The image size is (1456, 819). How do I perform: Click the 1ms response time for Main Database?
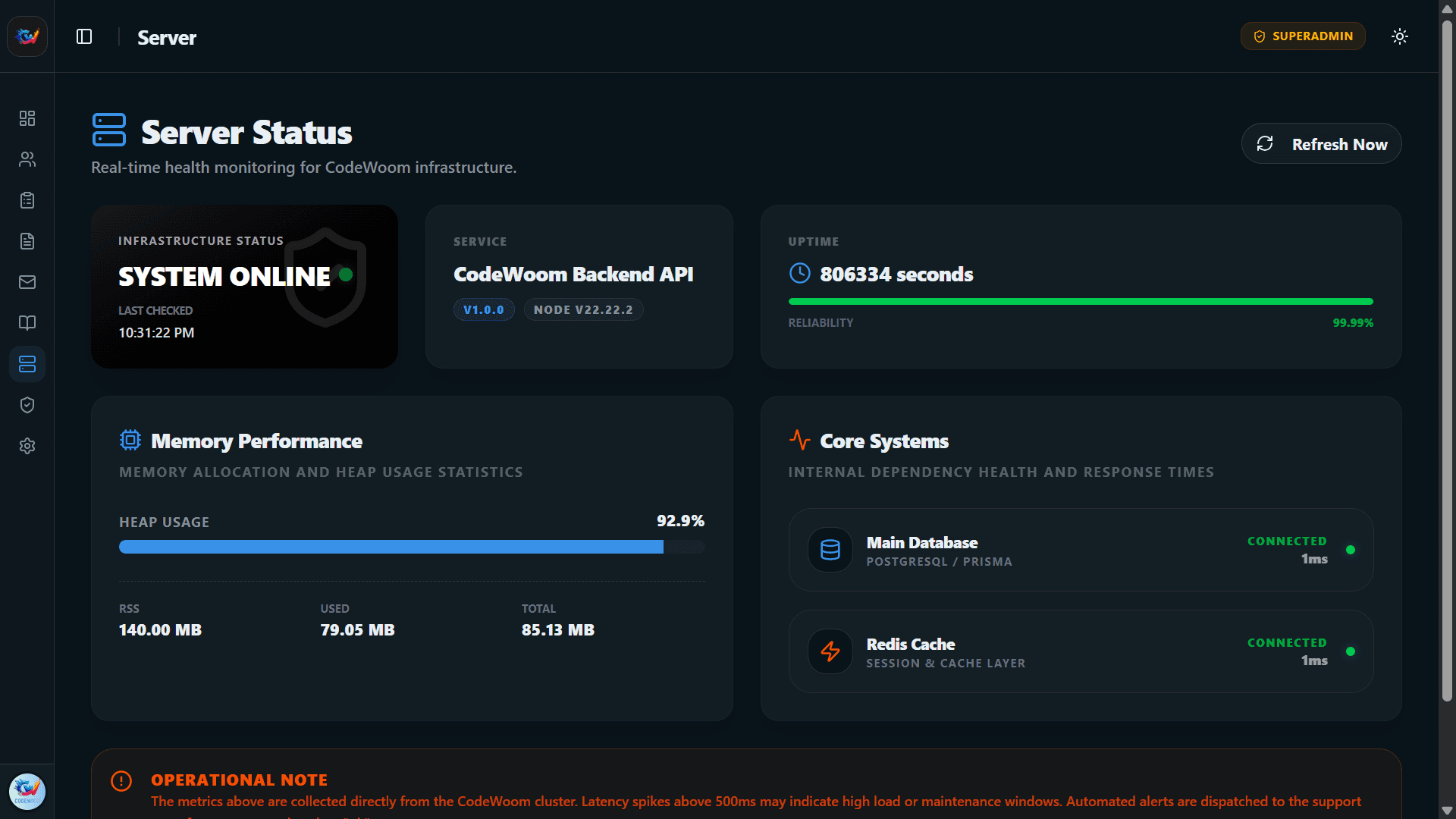pyautogui.click(x=1314, y=559)
